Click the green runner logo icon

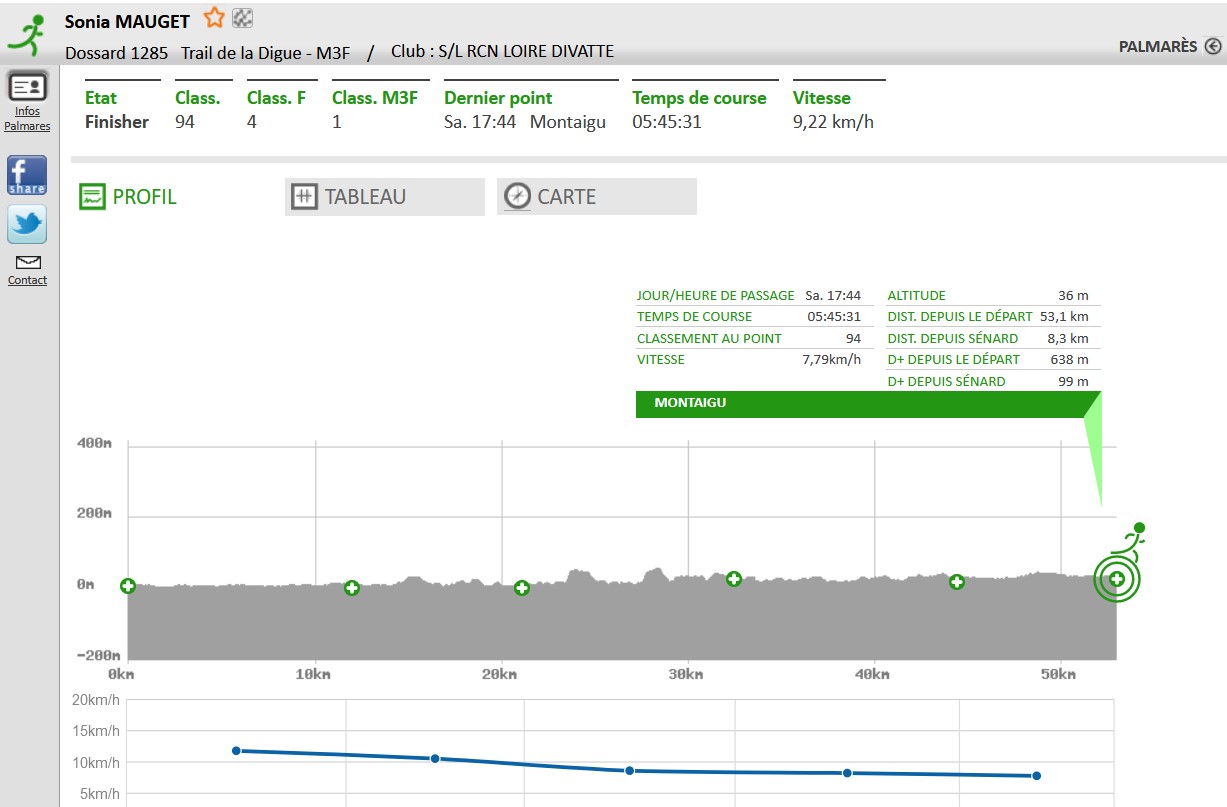(27, 34)
